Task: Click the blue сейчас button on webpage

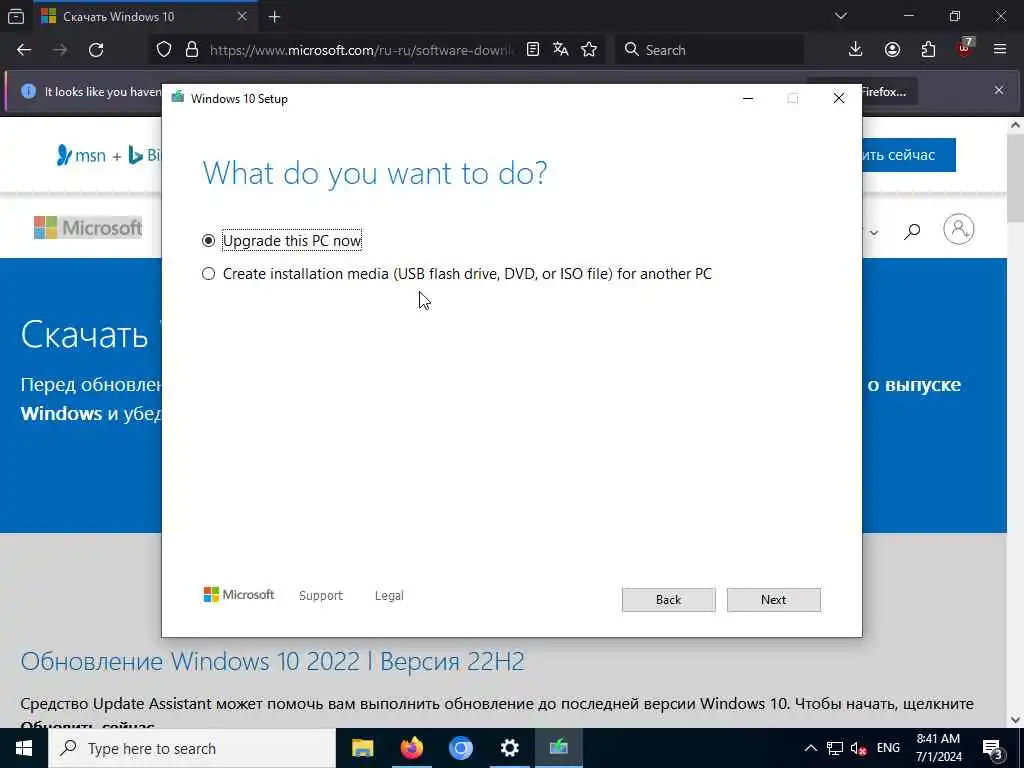Action: [909, 155]
